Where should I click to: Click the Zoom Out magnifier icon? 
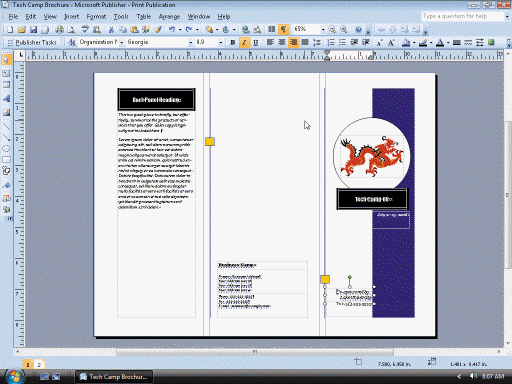[332, 30]
